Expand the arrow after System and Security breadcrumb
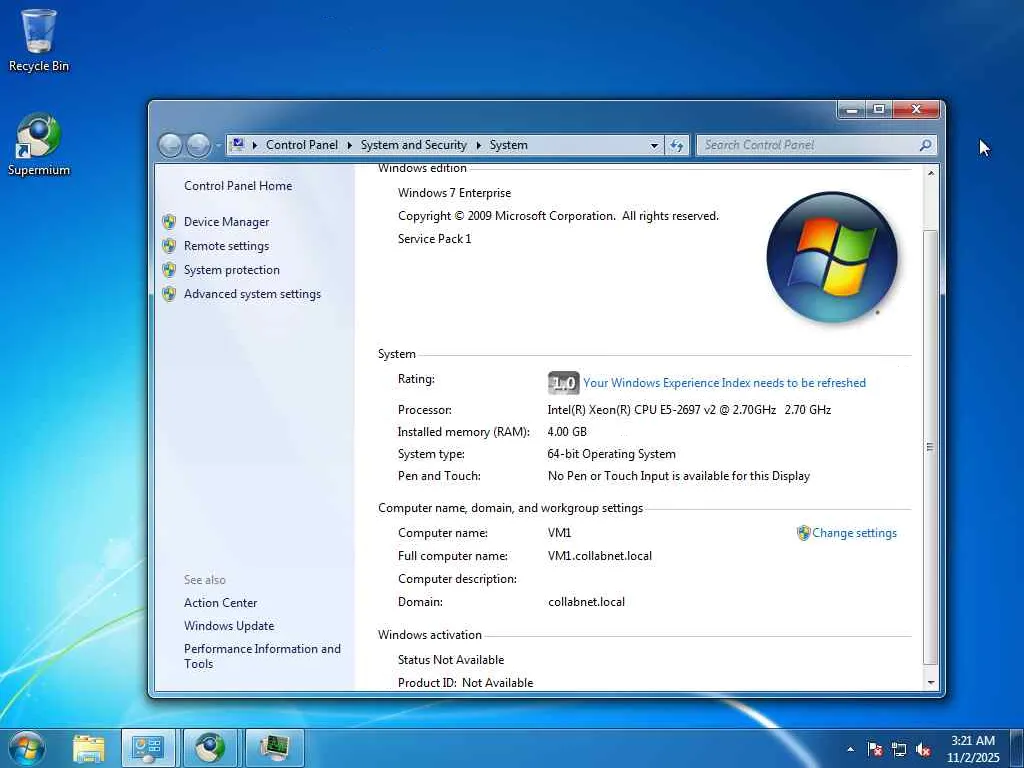 479,145
